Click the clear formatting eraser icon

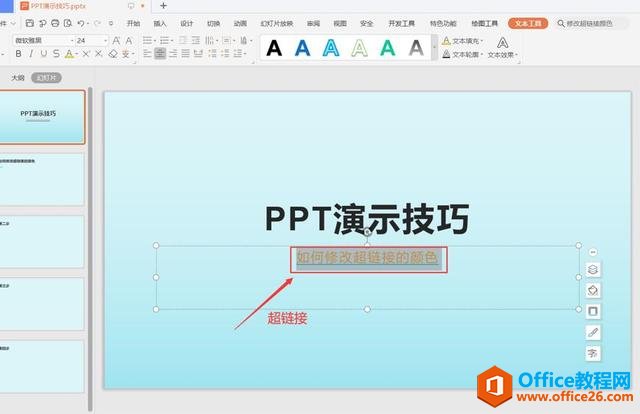[x=113, y=53]
